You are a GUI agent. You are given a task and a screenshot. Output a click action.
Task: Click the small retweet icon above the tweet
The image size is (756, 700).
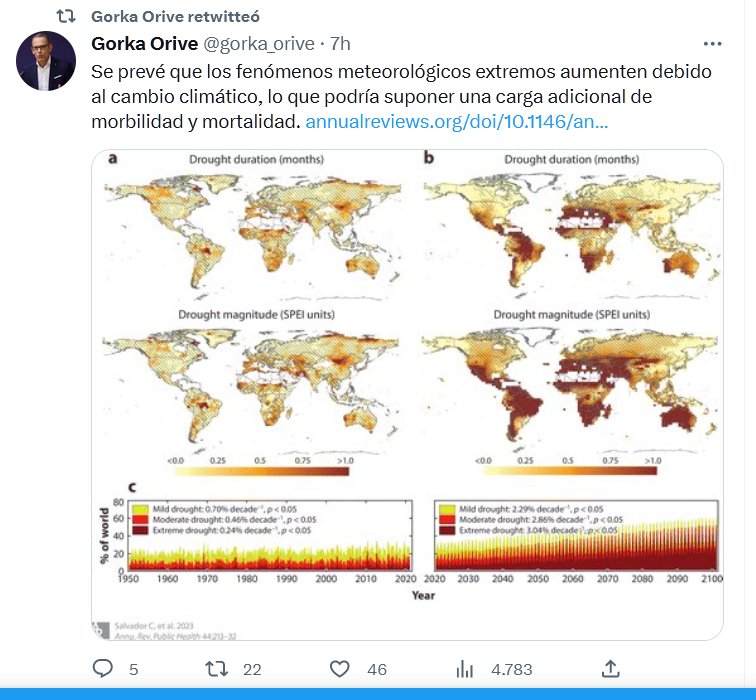[64, 17]
